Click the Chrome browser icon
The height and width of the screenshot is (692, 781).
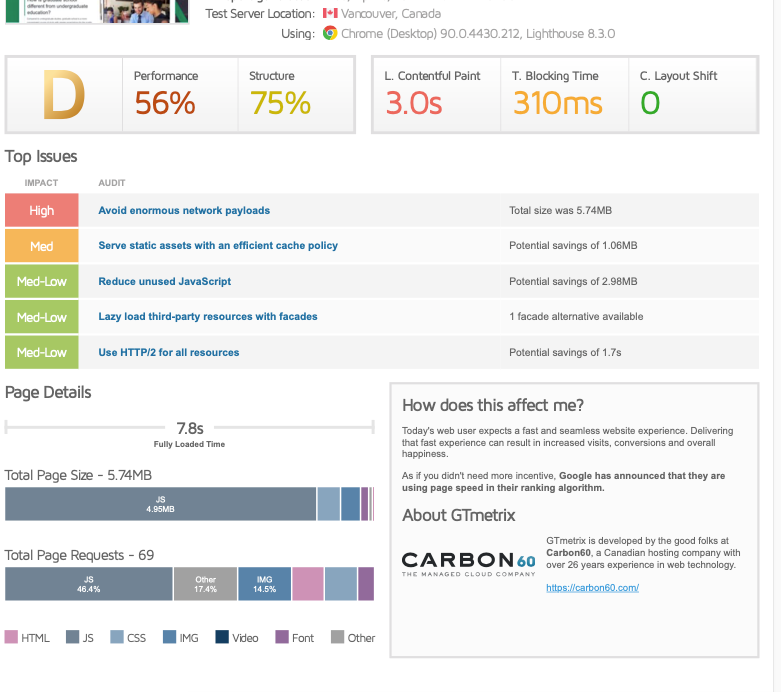coord(330,33)
